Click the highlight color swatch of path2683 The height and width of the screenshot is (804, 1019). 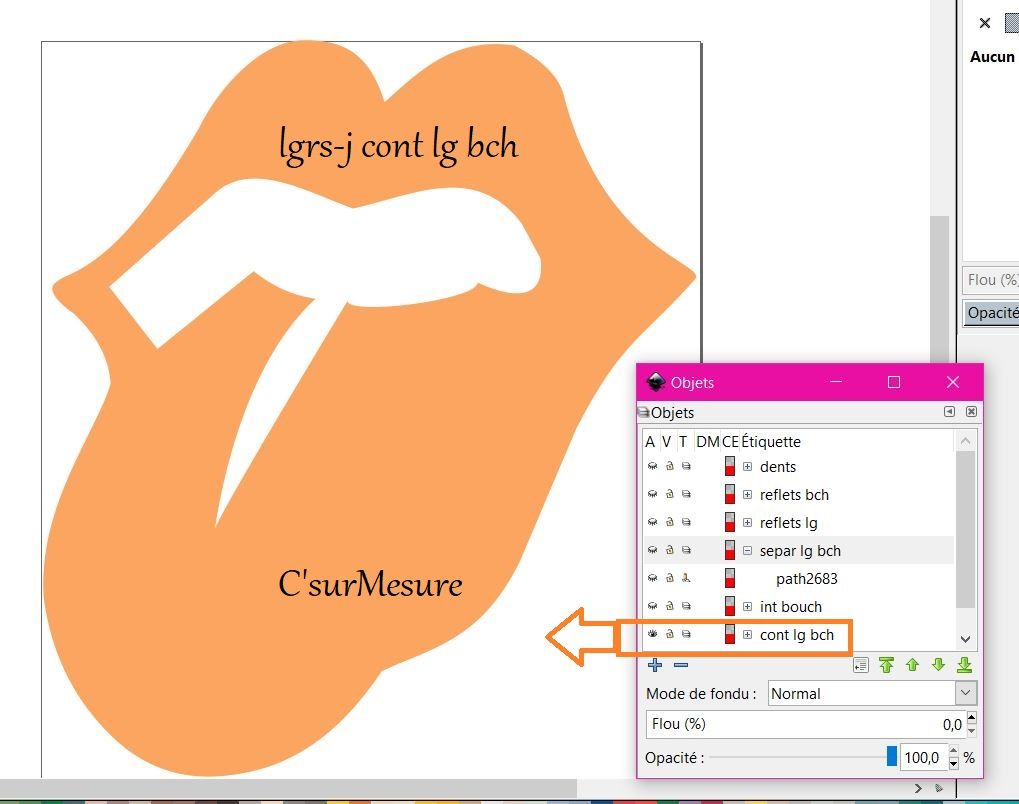[x=730, y=578]
